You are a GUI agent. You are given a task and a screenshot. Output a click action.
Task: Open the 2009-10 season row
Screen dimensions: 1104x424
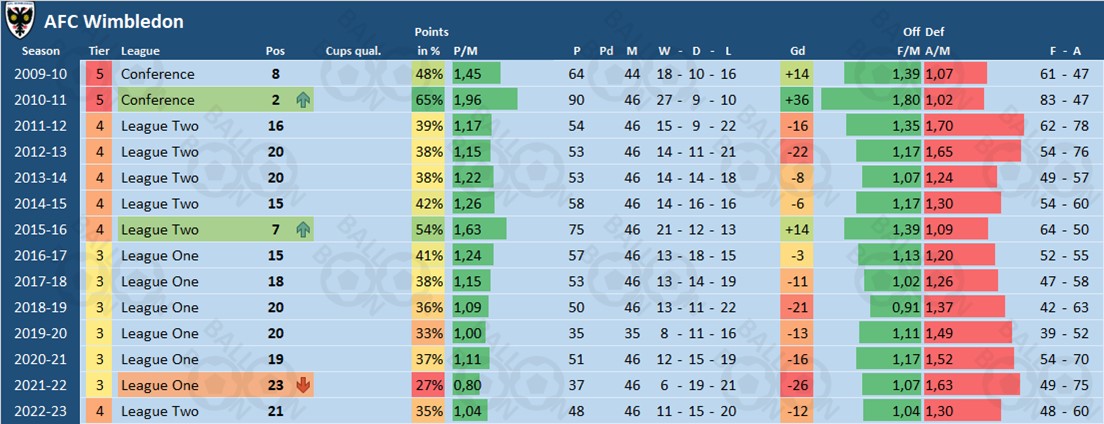pos(40,74)
